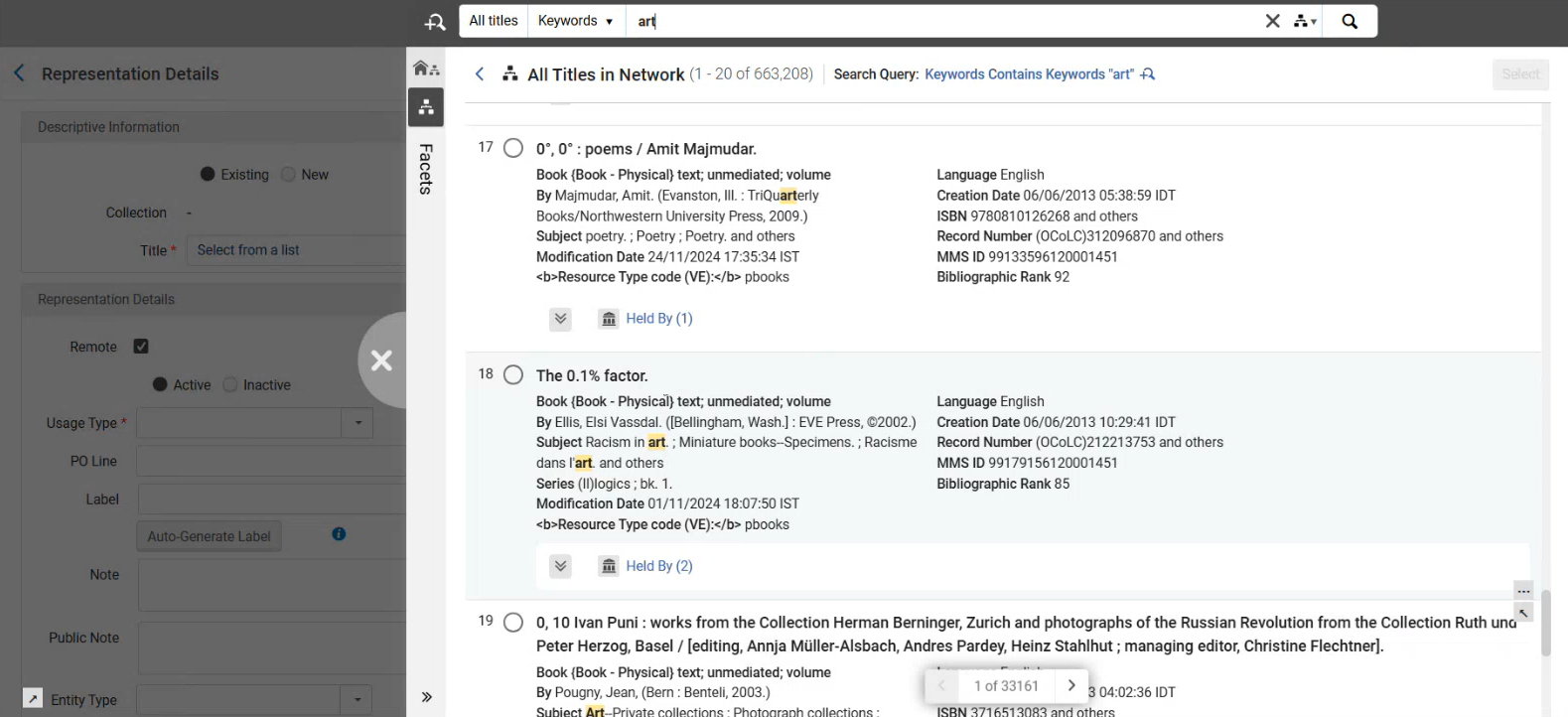
Task: Select record 17 radio button
Action: pos(513,148)
